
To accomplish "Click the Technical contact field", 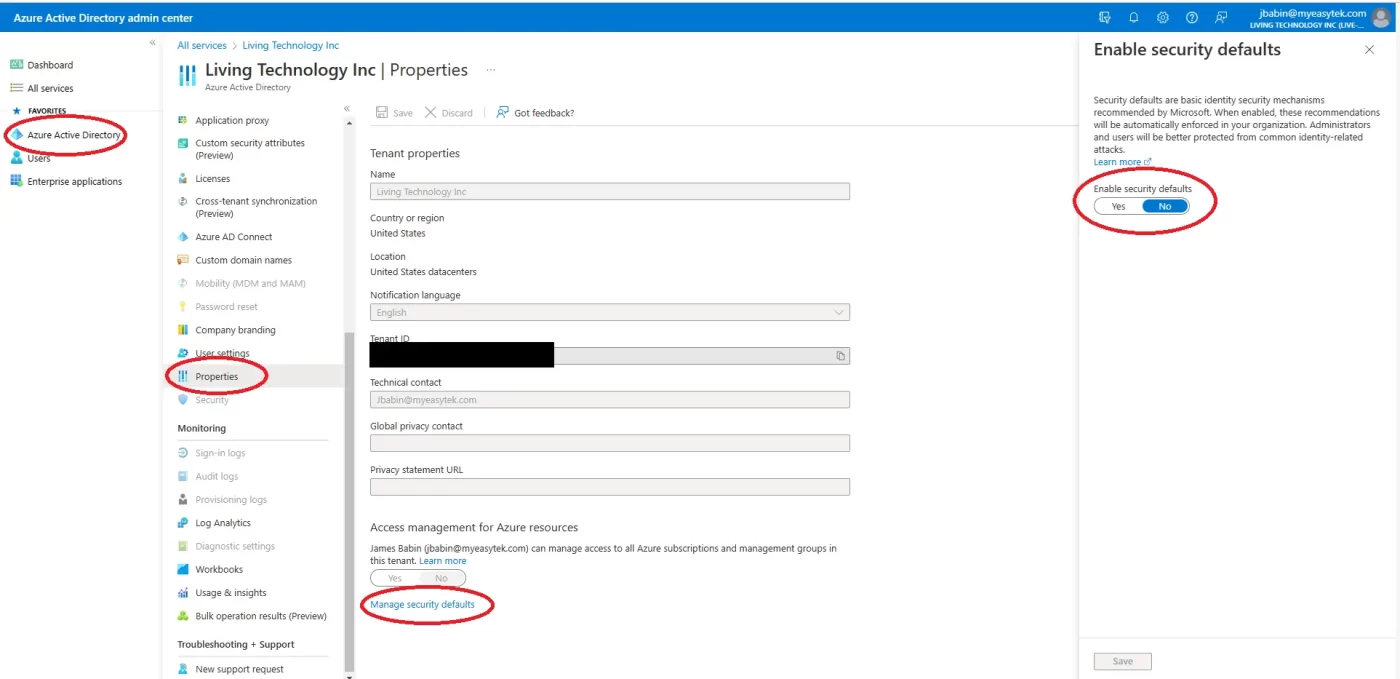I will tap(610, 399).
